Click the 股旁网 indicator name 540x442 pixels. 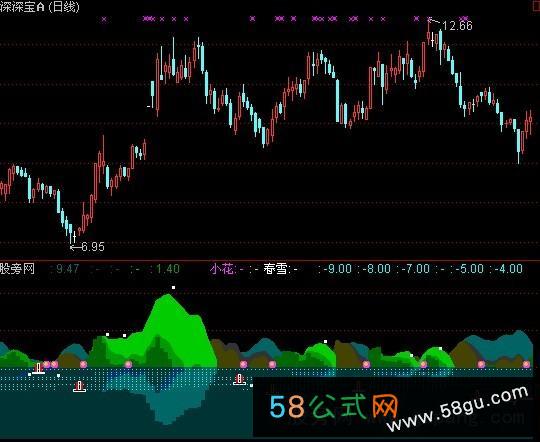tap(17, 269)
